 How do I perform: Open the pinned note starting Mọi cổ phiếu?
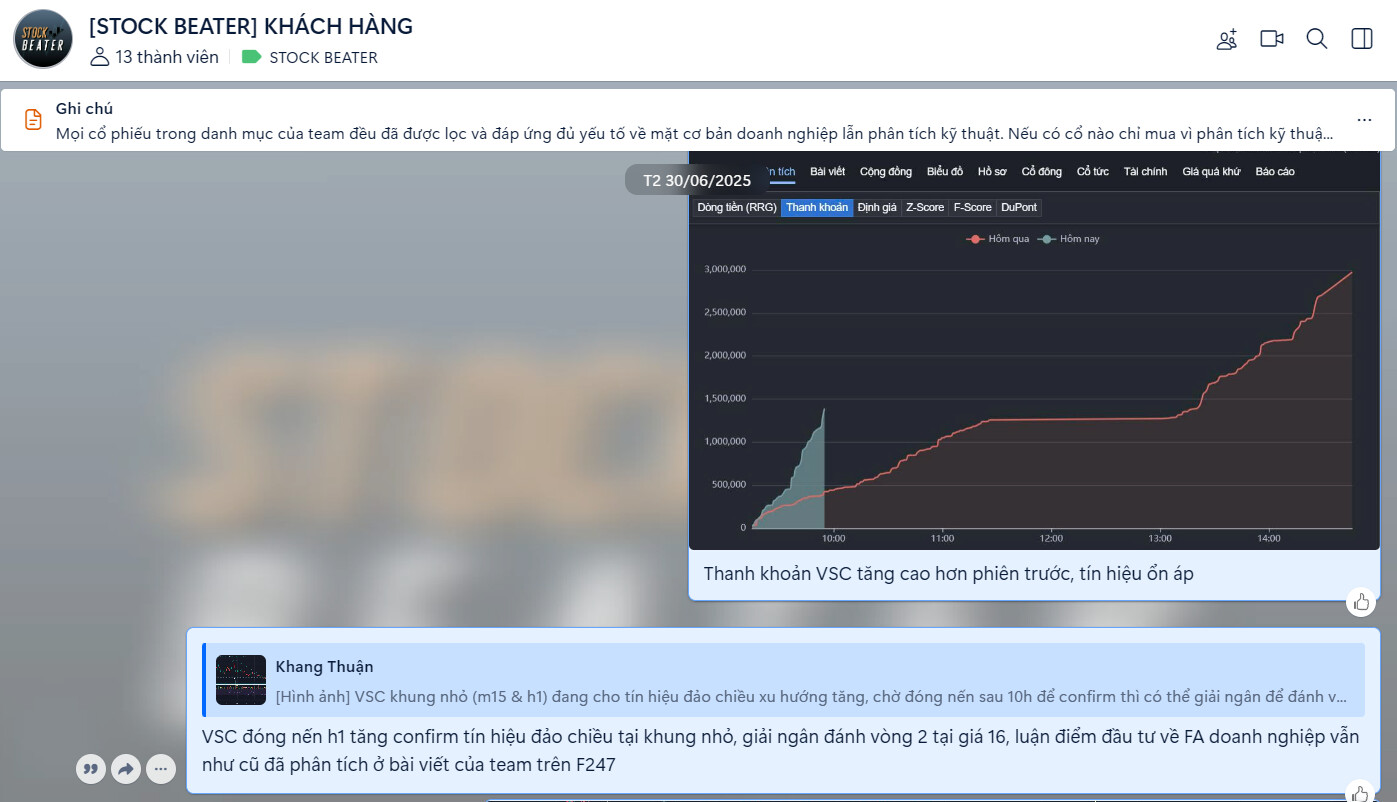click(x=695, y=133)
